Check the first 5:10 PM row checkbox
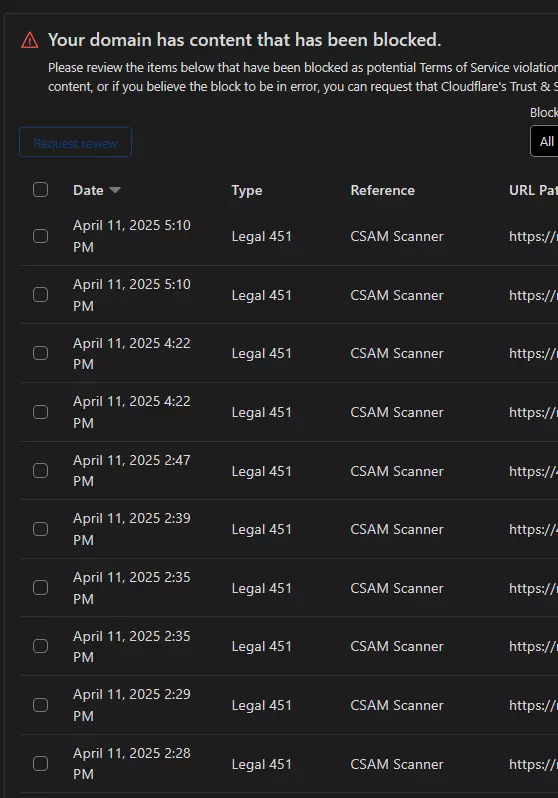The image size is (558, 798). [41, 236]
